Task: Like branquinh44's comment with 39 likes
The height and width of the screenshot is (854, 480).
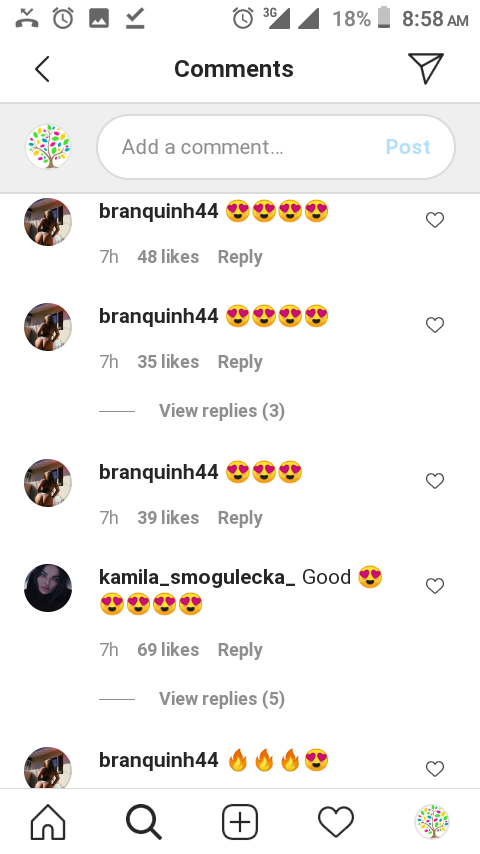Action: [x=435, y=481]
